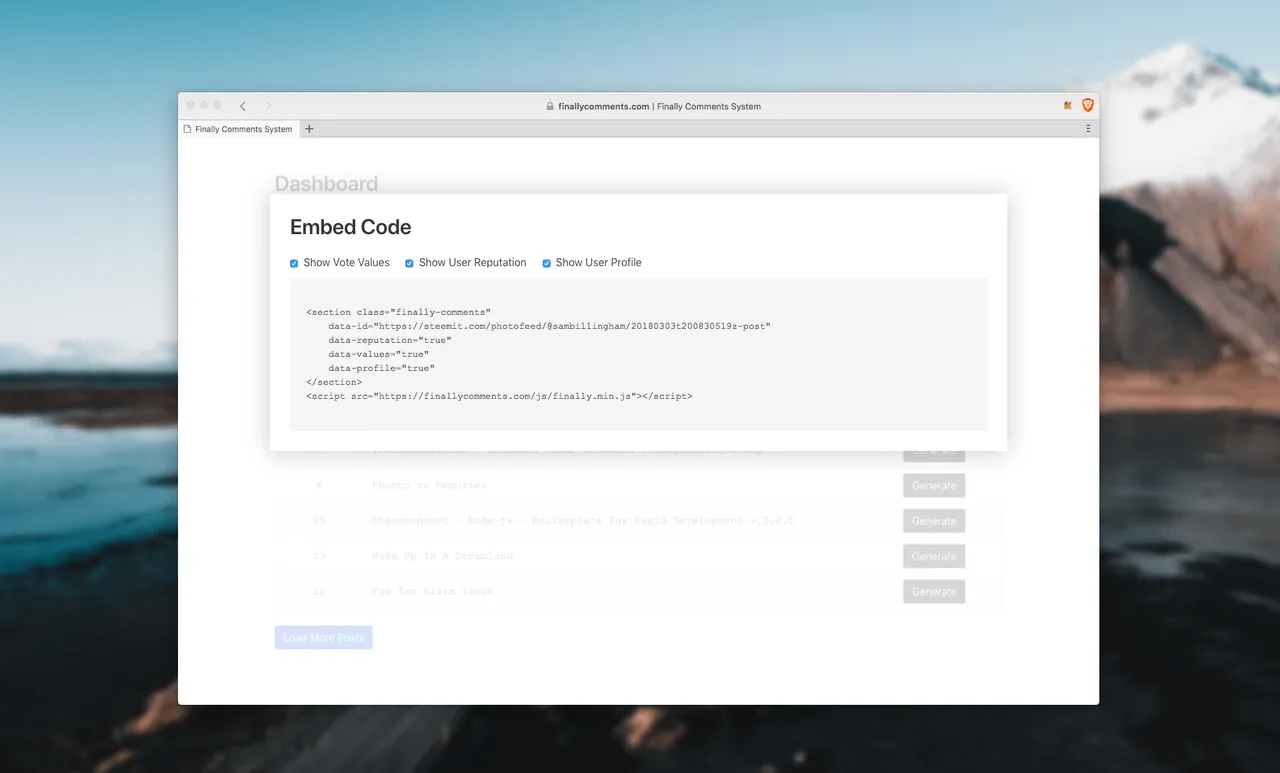Viewport: 1280px width, 773px height.
Task: Toggle the Show User Profile checkbox
Action: pos(546,263)
